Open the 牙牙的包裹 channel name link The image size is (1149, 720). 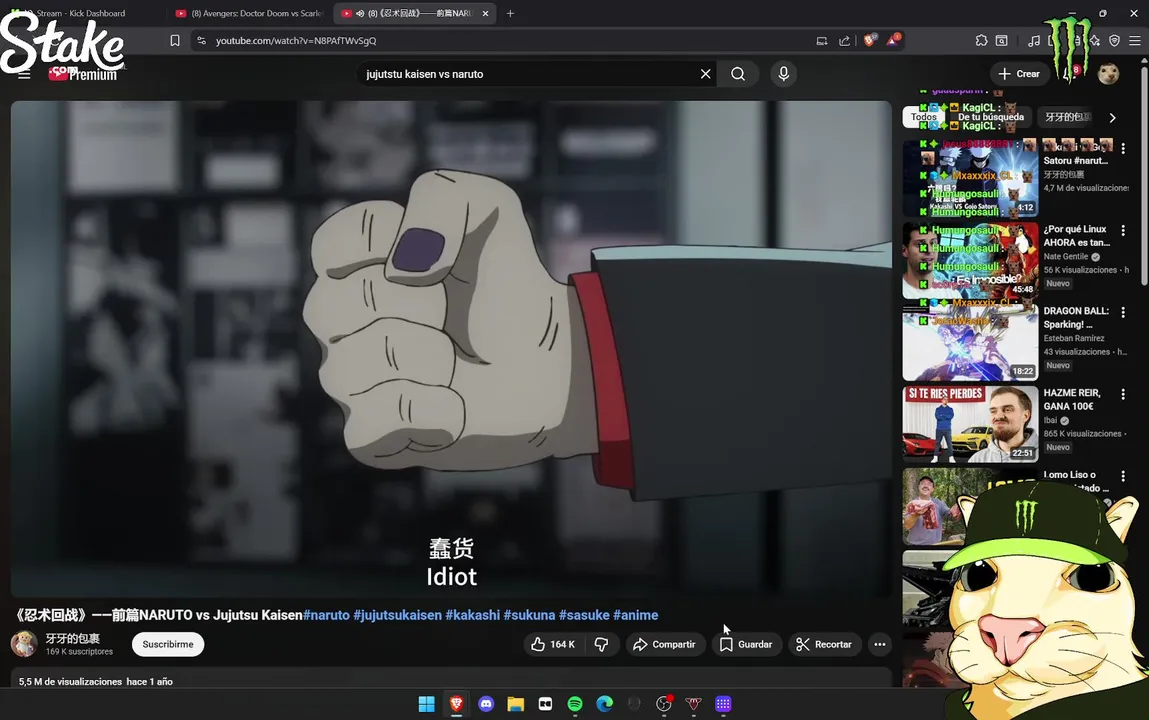(73, 639)
